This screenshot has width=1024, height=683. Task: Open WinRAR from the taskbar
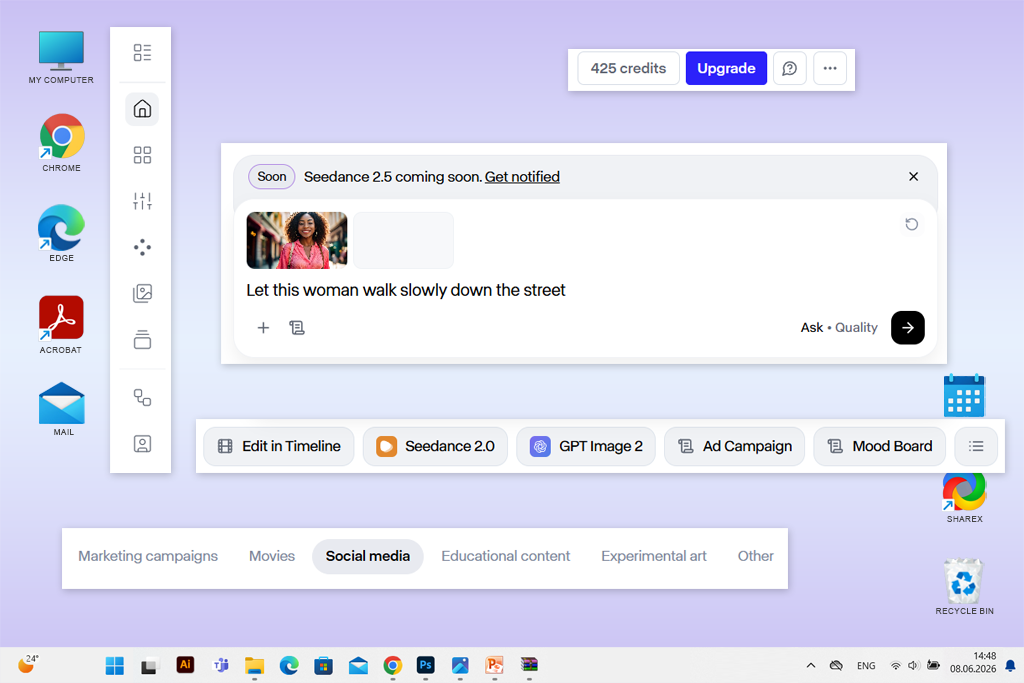[x=529, y=665]
